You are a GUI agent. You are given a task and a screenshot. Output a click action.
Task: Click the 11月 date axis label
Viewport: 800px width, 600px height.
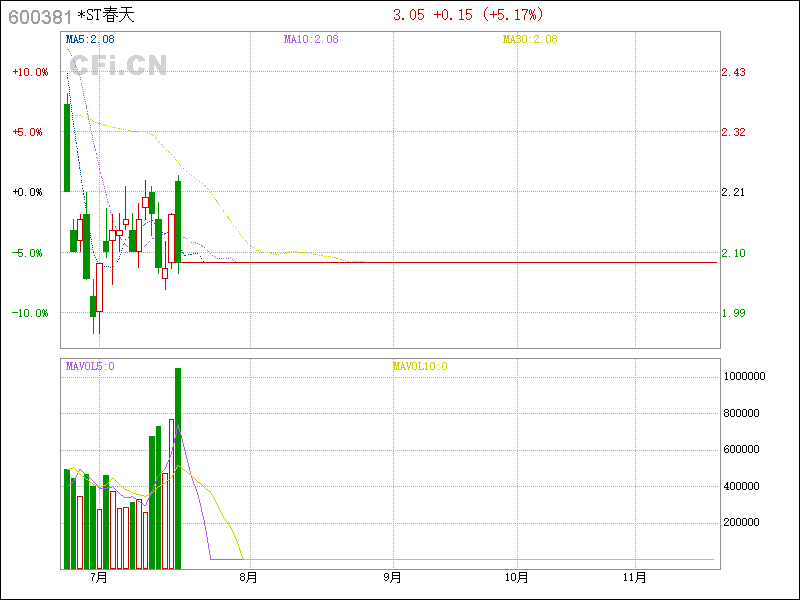tap(636, 577)
